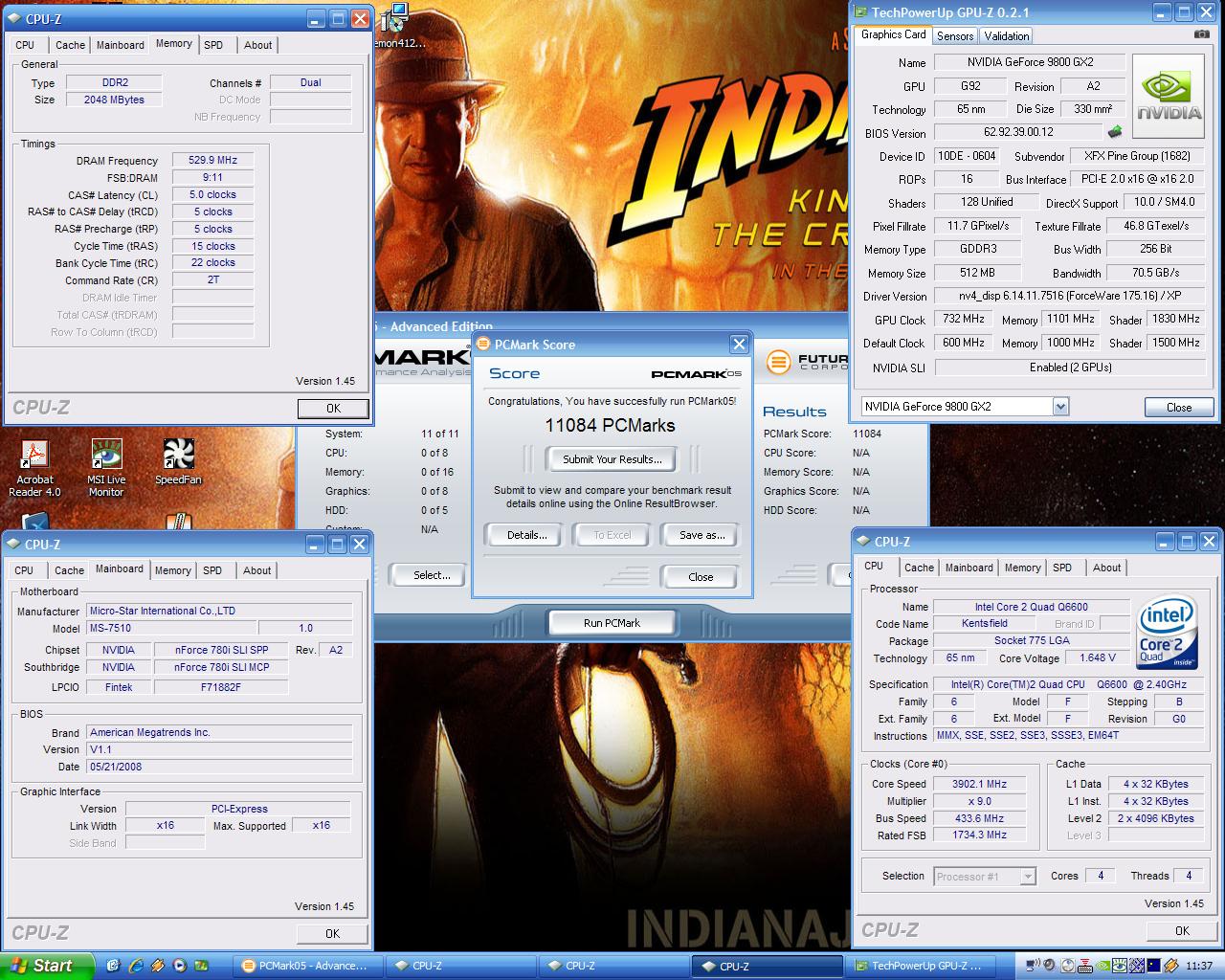The height and width of the screenshot is (980, 1225).
Task: Click Save as in PCMark Score dialog
Action: click(702, 535)
